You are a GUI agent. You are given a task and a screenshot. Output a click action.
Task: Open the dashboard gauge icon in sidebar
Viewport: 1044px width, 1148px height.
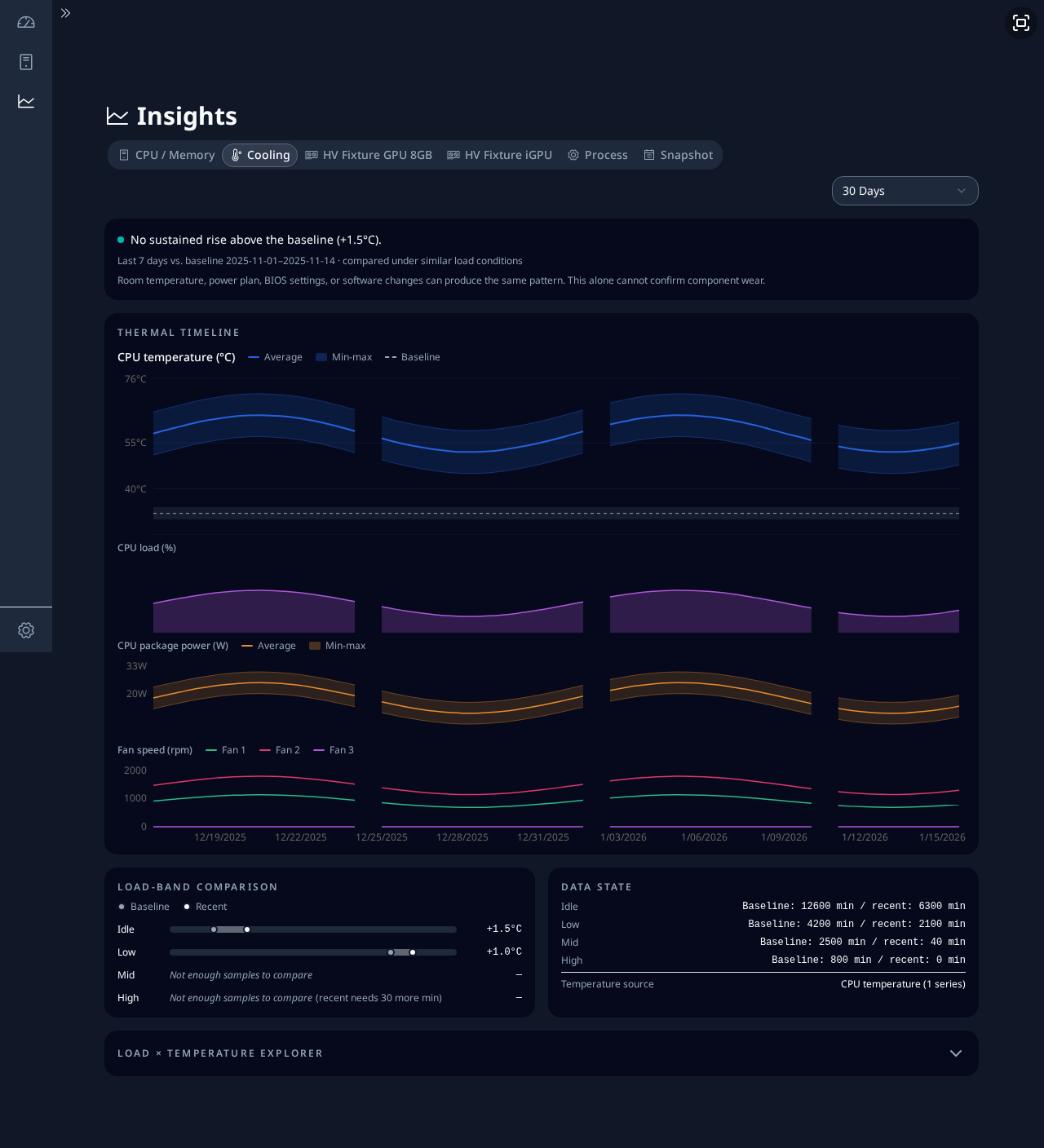26,22
